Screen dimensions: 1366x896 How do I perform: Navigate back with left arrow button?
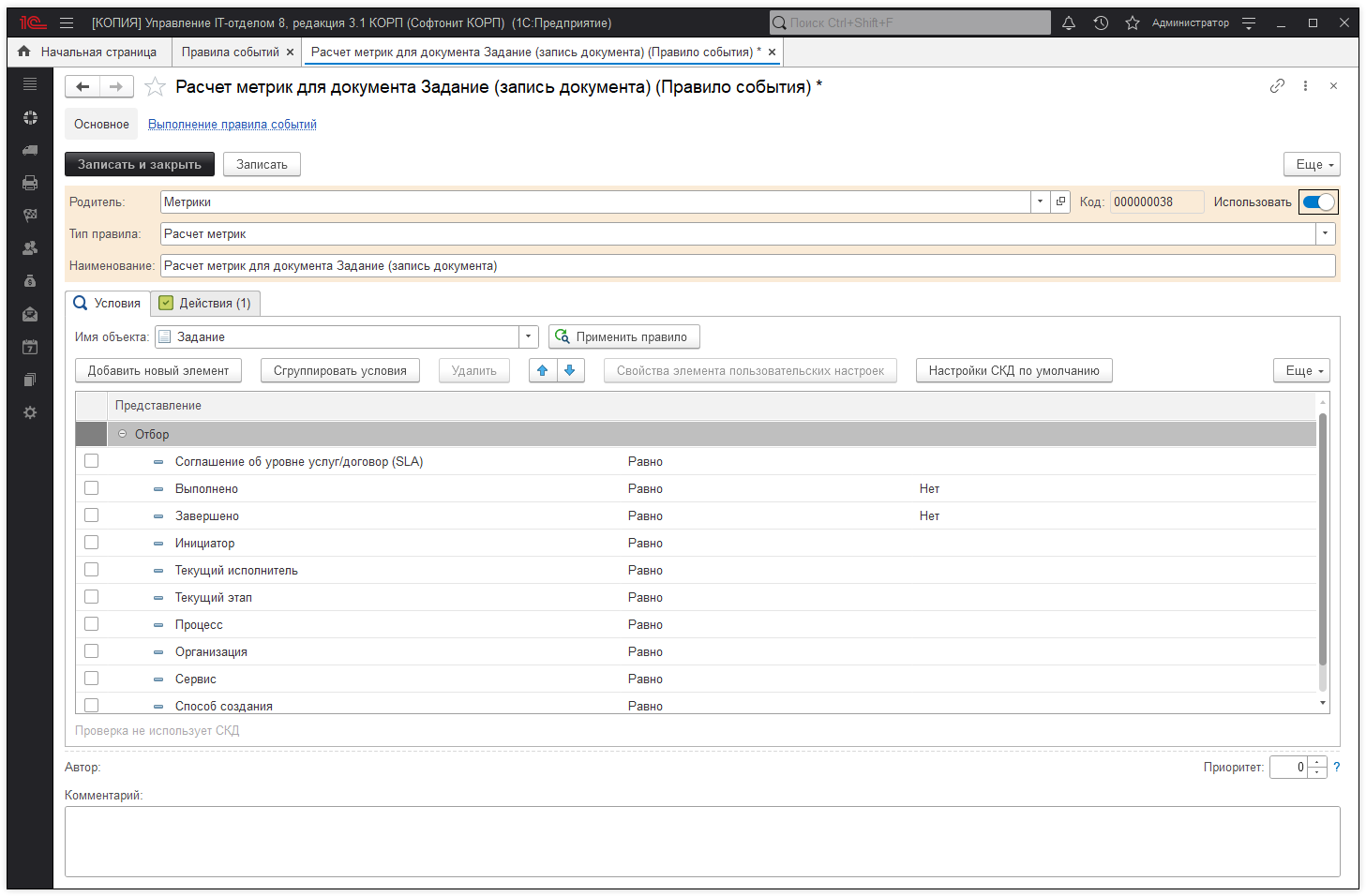83,87
